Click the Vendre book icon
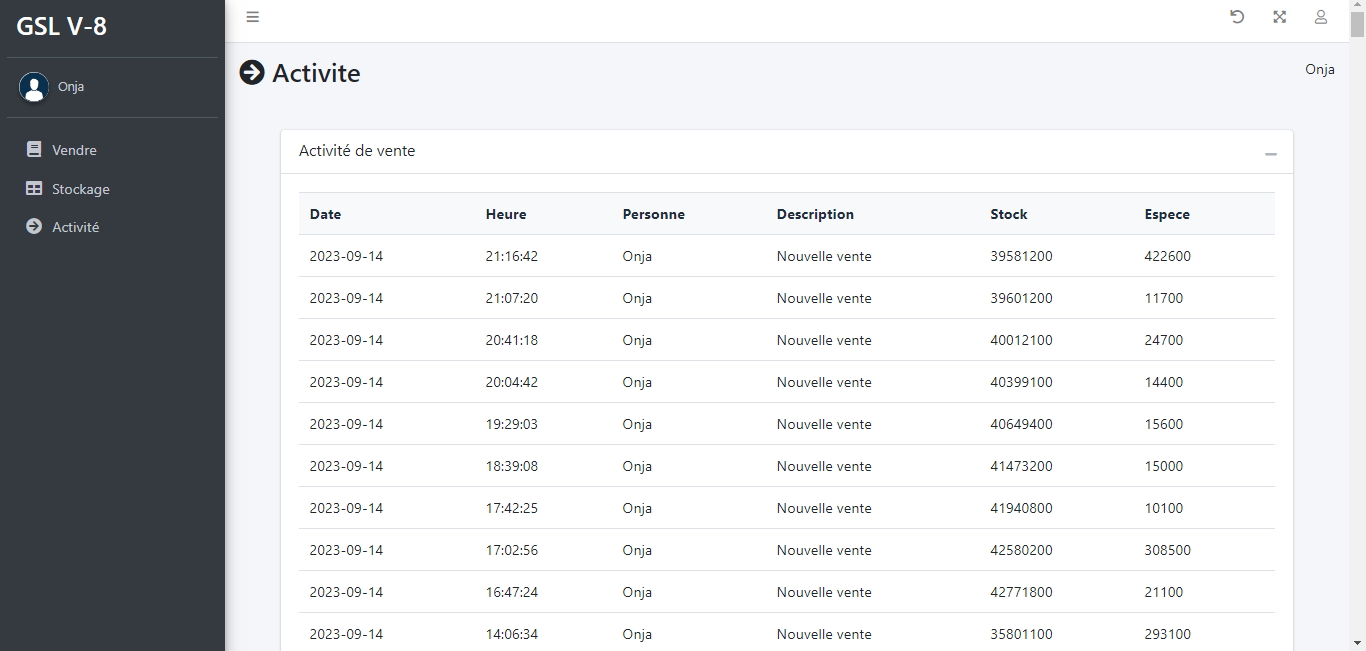Viewport: 1366px width, 651px height. 34,150
